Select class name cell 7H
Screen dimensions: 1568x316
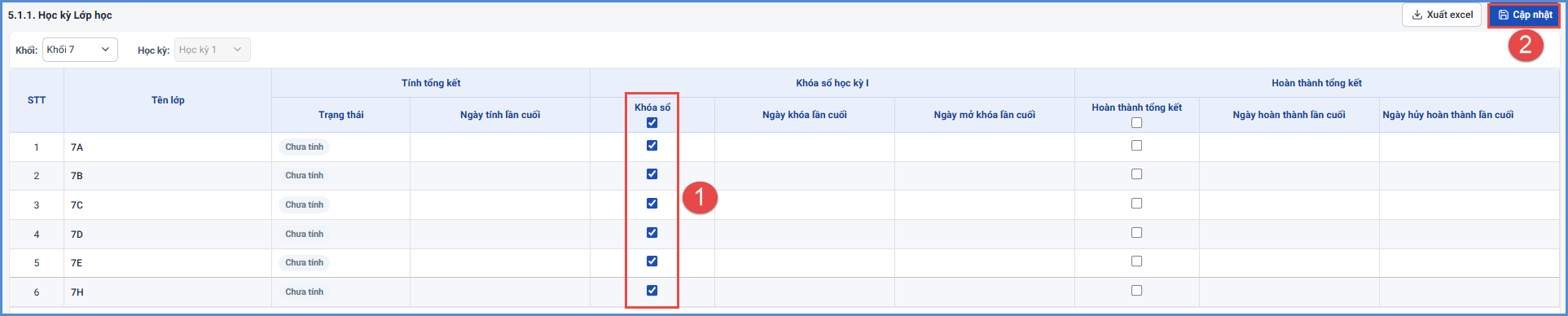(x=168, y=292)
